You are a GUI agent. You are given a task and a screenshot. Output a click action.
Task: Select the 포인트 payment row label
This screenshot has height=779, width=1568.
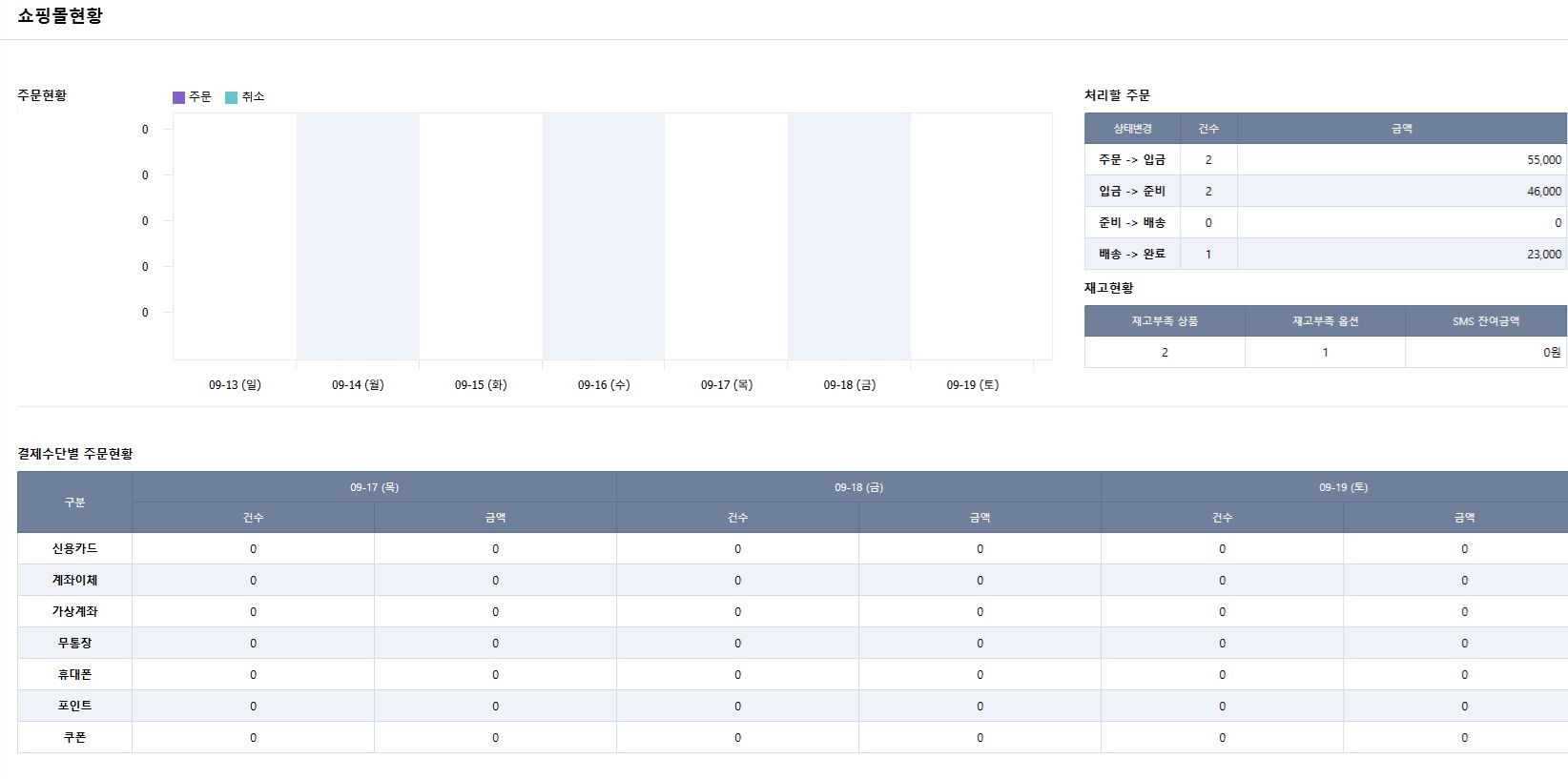[x=74, y=707]
